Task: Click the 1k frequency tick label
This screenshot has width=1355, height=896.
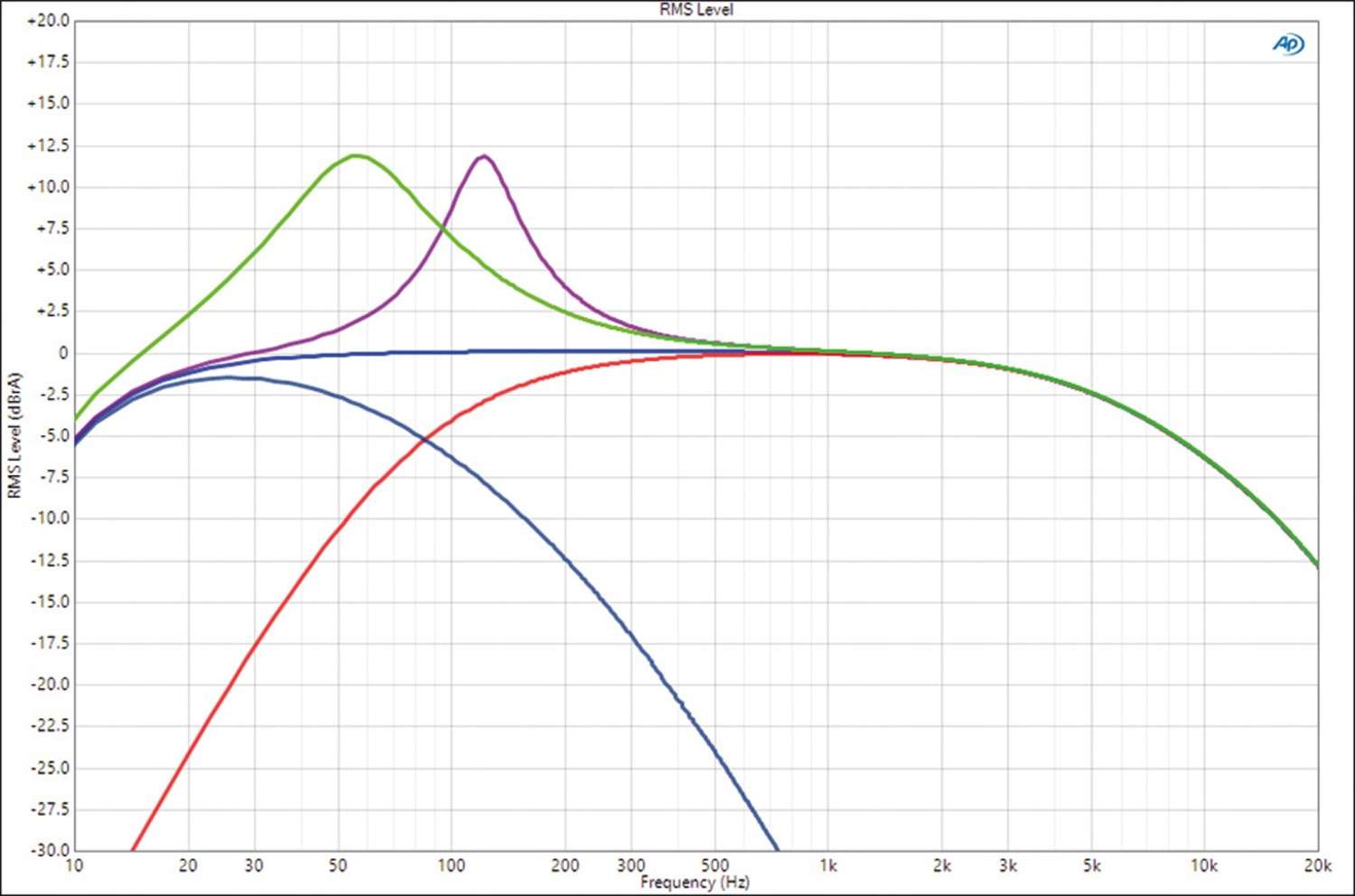Action: tap(827, 865)
